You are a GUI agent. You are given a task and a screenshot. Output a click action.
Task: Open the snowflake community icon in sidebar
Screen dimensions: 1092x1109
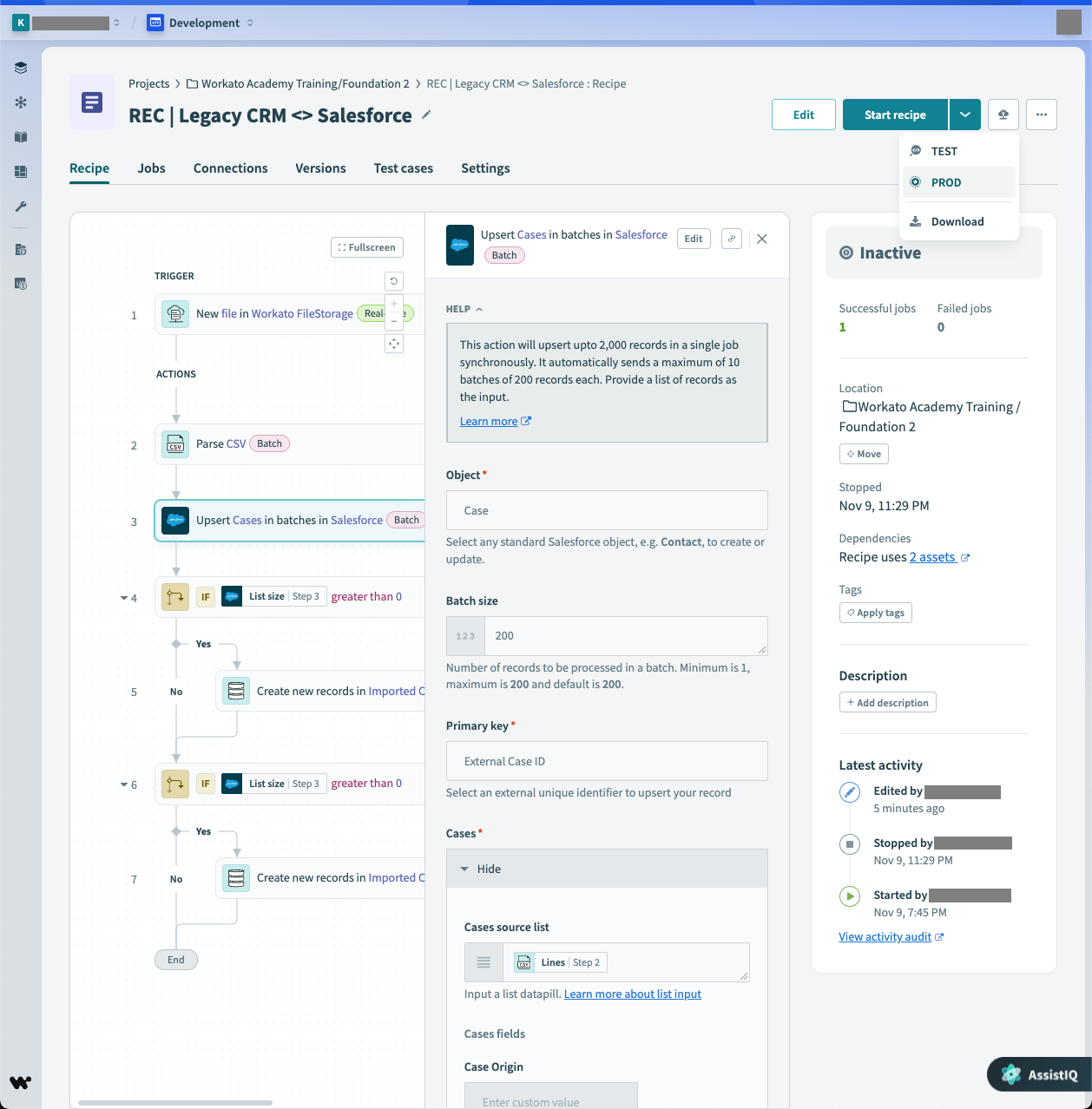point(21,102)
